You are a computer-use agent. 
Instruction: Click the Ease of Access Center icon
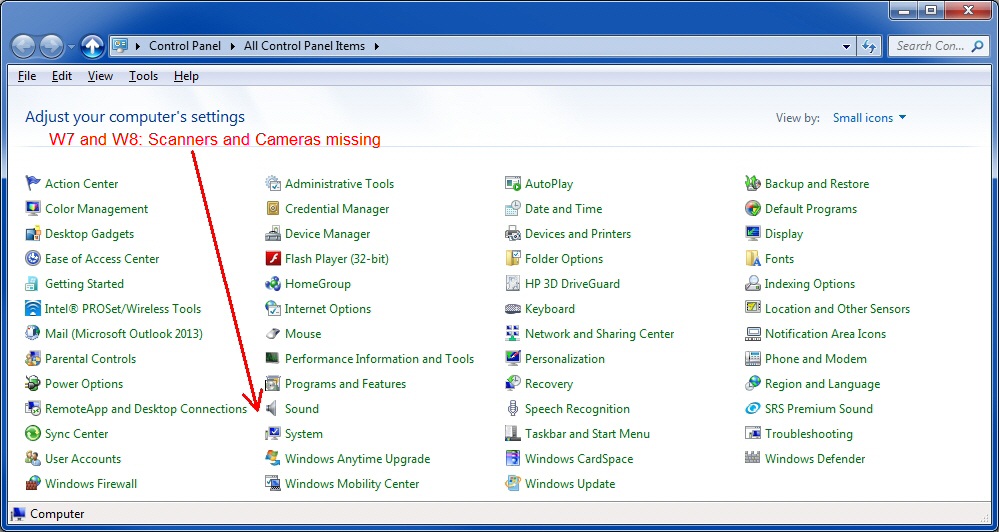pos(32,259)
